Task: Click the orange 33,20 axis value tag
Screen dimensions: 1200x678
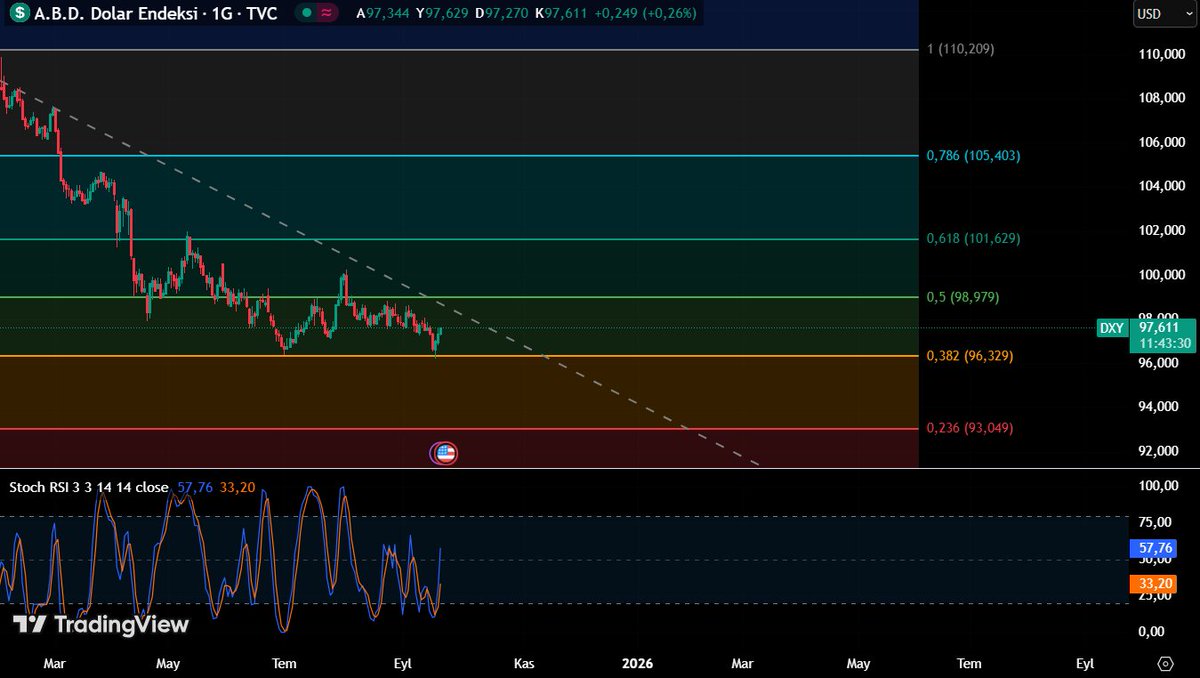Action: 1153,584
